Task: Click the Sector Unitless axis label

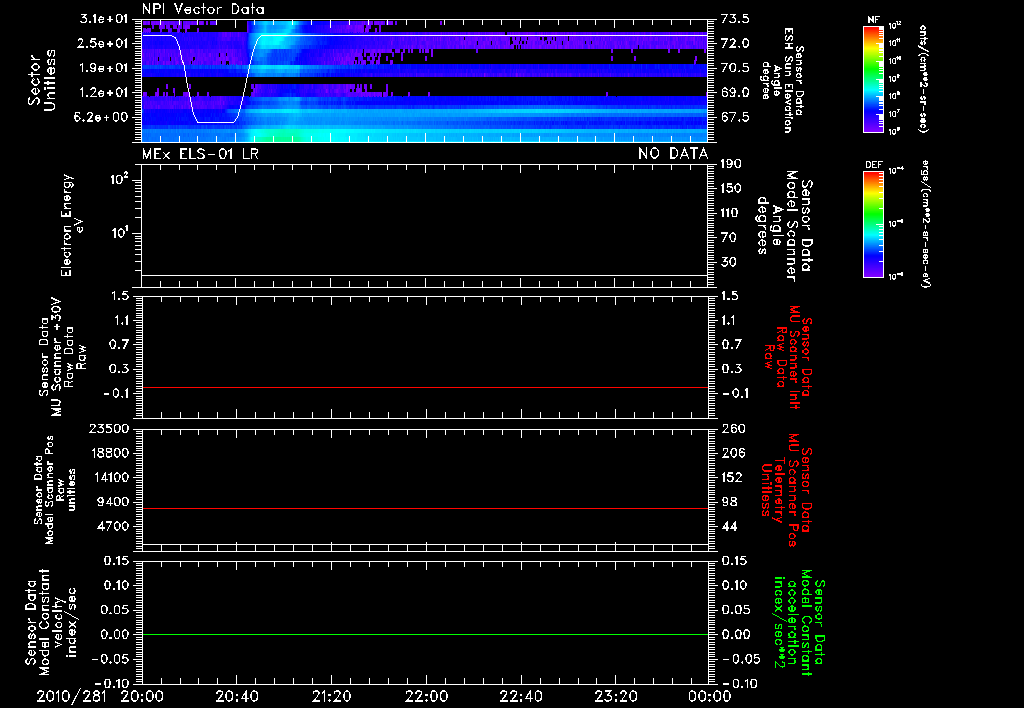Action: [x=40, y=78]
